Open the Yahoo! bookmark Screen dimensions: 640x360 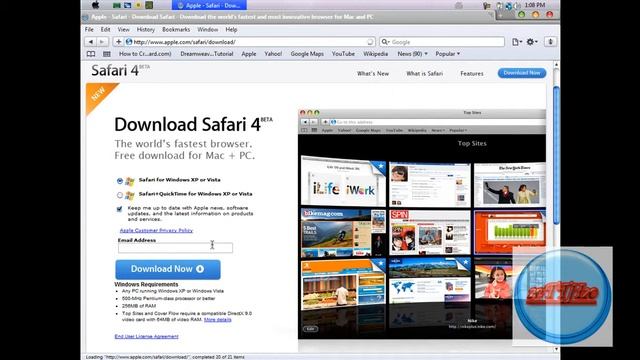pyautogui.click(x=273, y=54)
